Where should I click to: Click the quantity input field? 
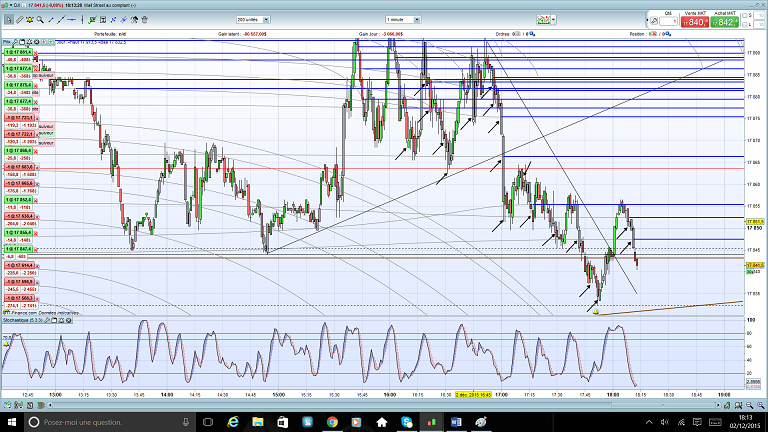coord(668,21)
